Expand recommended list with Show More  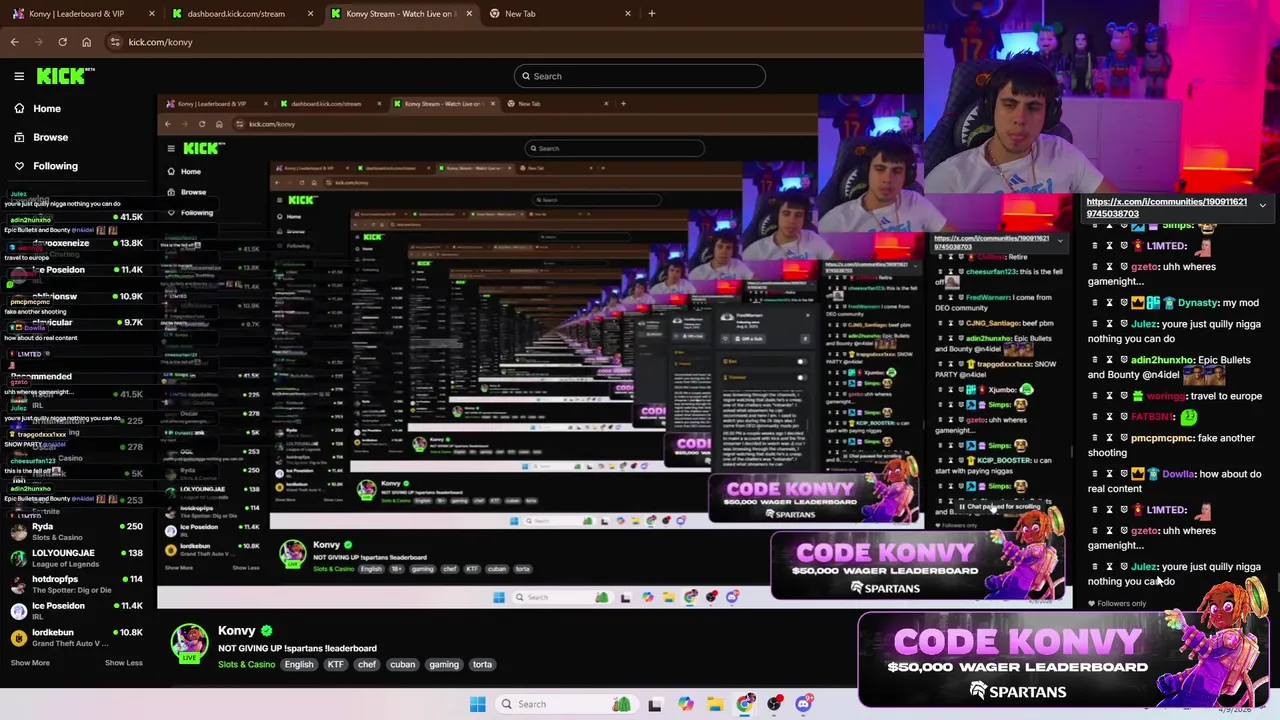pos(30,662)
